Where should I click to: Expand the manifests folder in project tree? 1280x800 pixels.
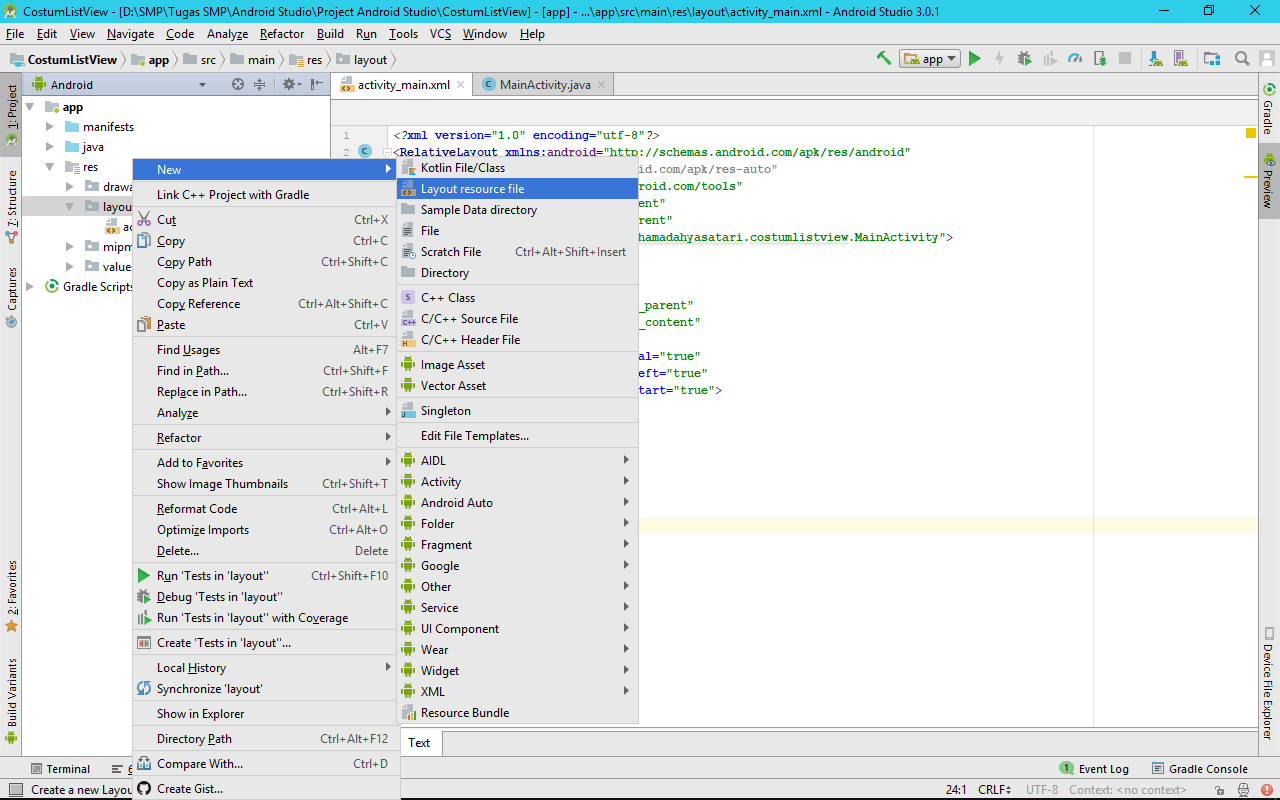pyautogui.click(x=48, y=126)
